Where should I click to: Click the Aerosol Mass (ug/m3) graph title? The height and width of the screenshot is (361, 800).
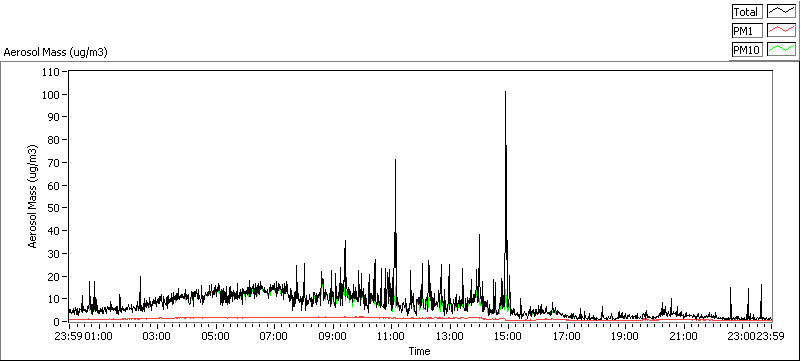[x=56, y=52]
